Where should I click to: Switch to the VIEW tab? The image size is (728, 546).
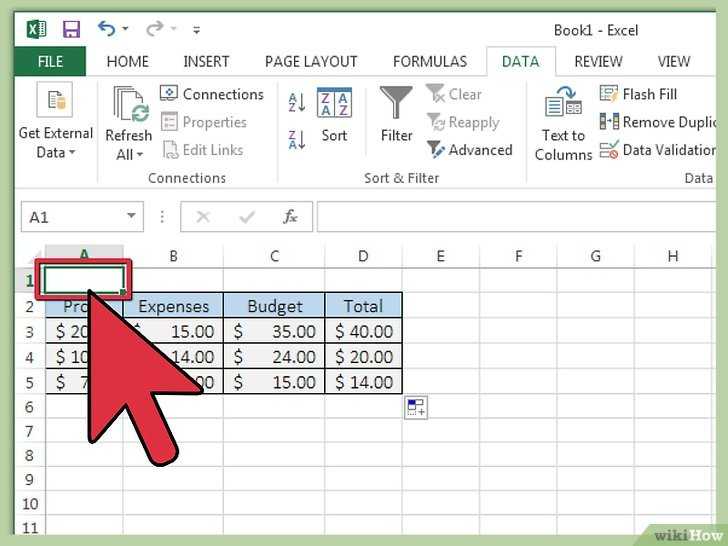(674, 61)
